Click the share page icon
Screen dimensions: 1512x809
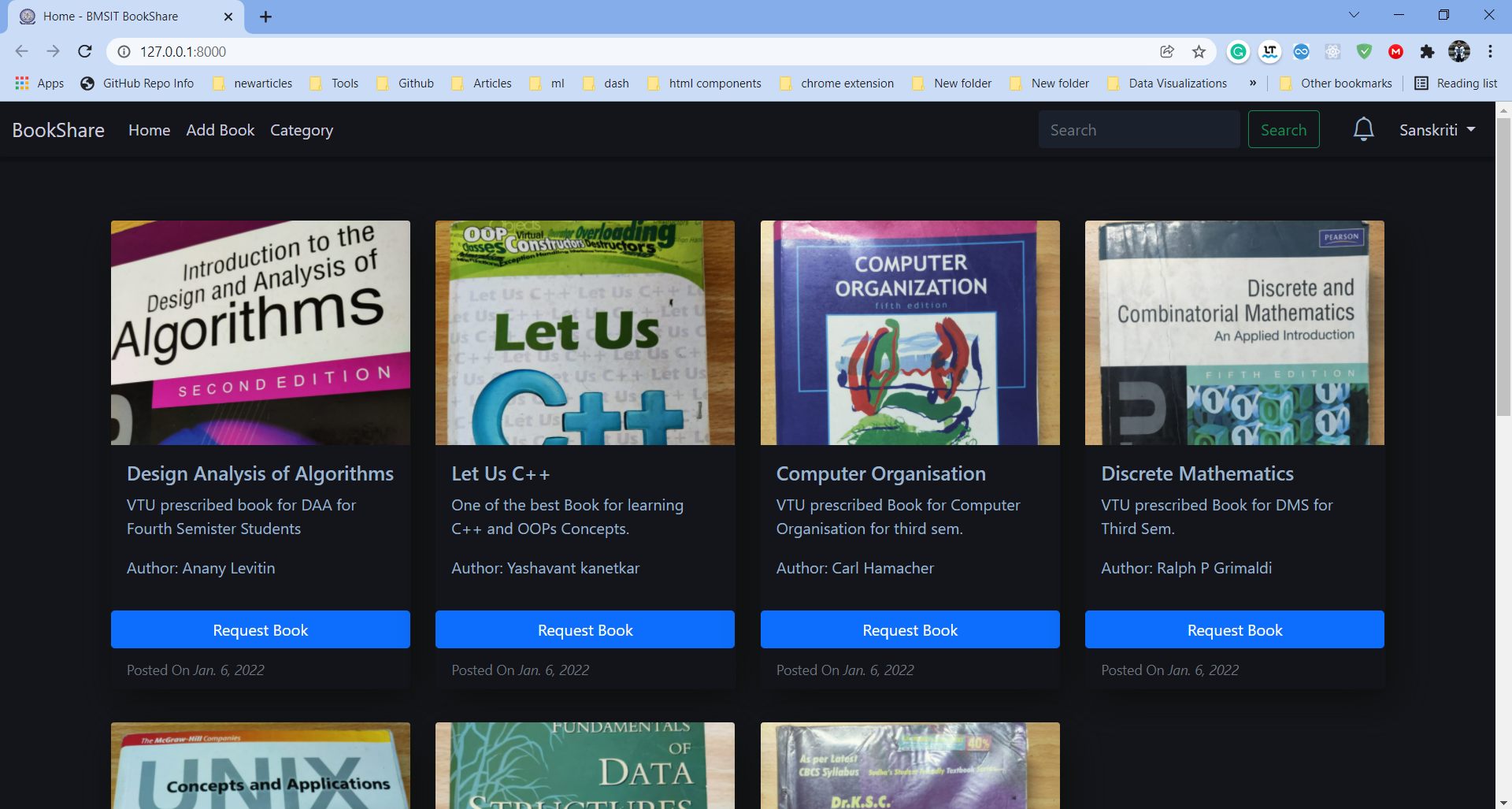pyautogui.click(x=1167, y=52)
